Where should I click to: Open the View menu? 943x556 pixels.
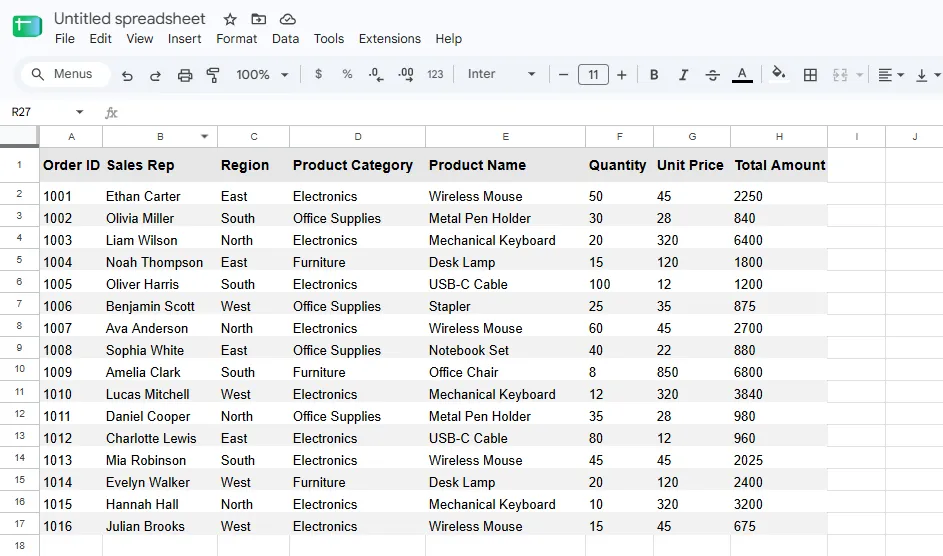pos(140,38)
